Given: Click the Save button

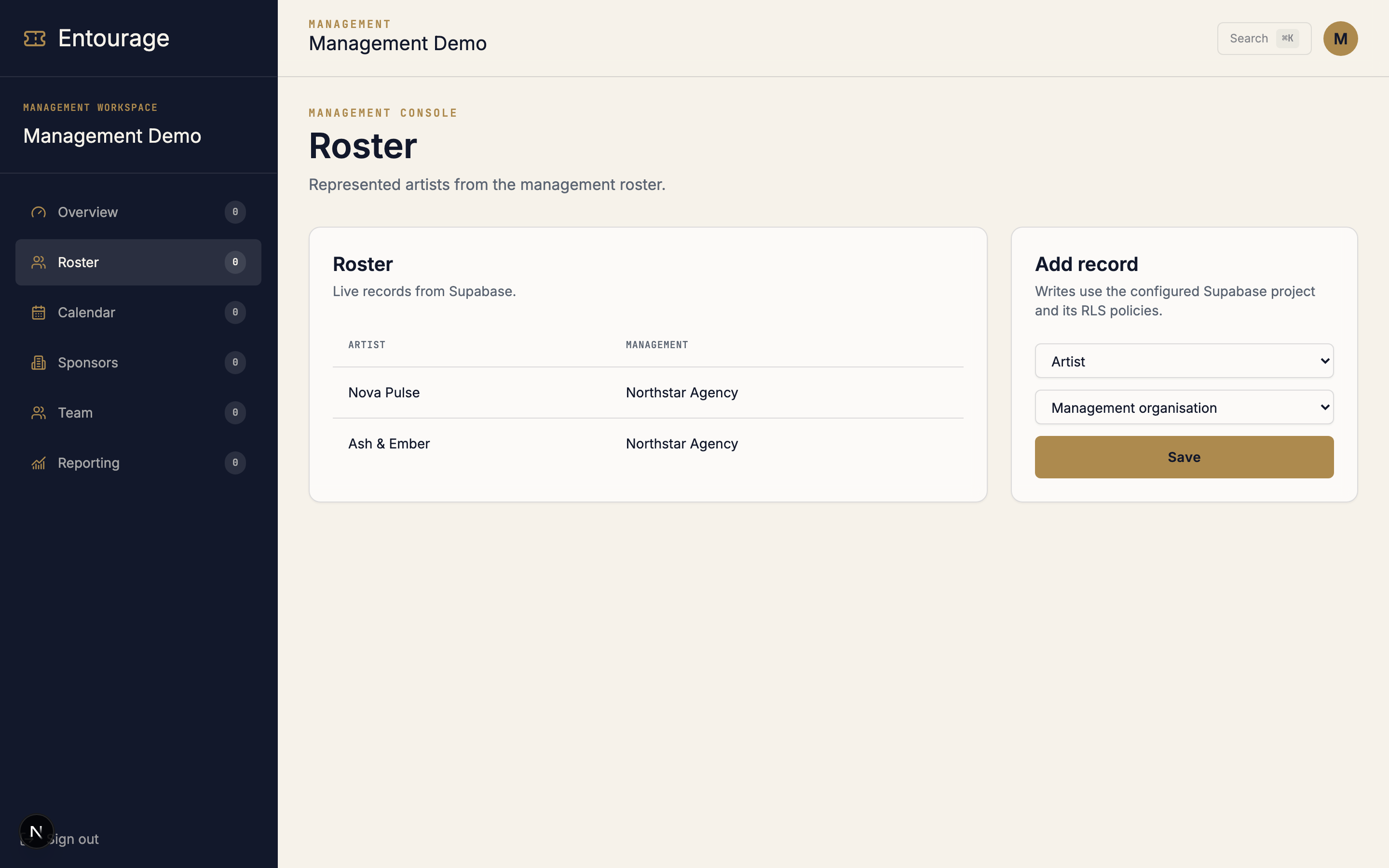Looking at the screenshot, I should [x=1184, y=457].
